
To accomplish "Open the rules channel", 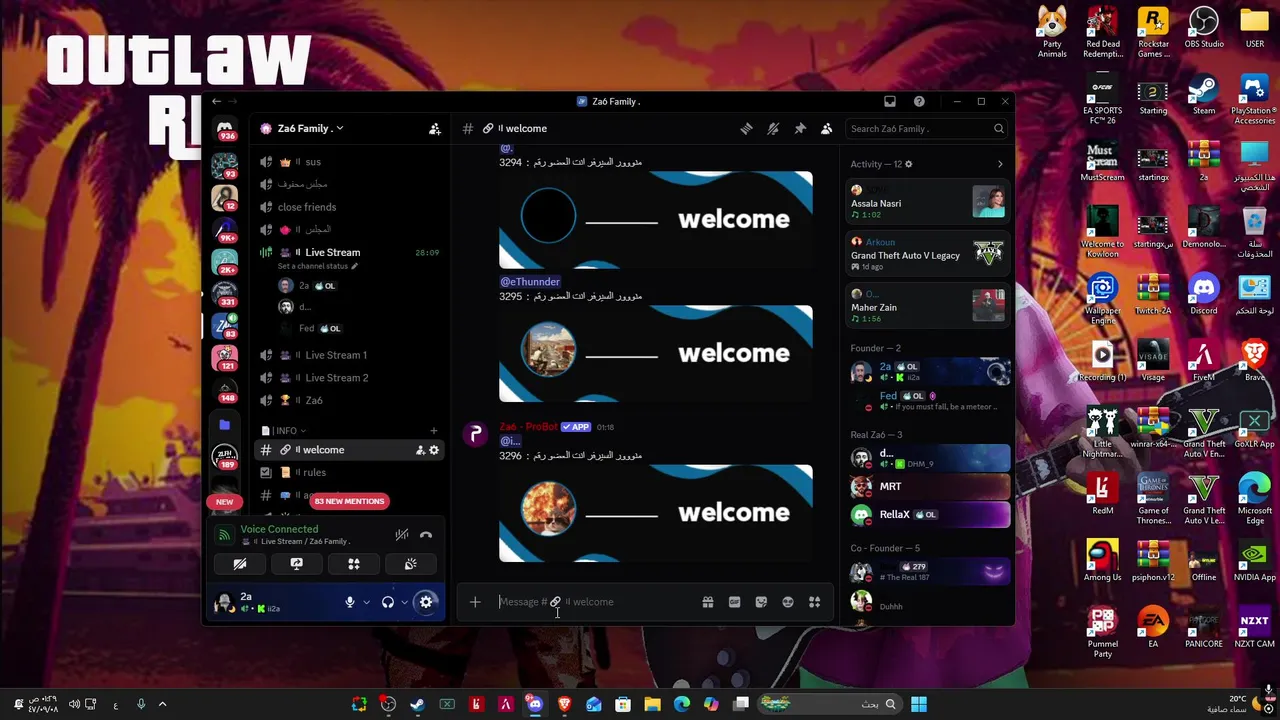I will [x=350, y=472].
